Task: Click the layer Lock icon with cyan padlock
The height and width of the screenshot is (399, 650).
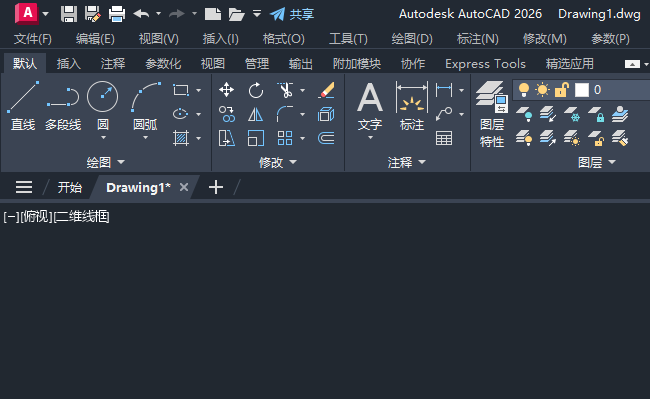Action: 596,114
